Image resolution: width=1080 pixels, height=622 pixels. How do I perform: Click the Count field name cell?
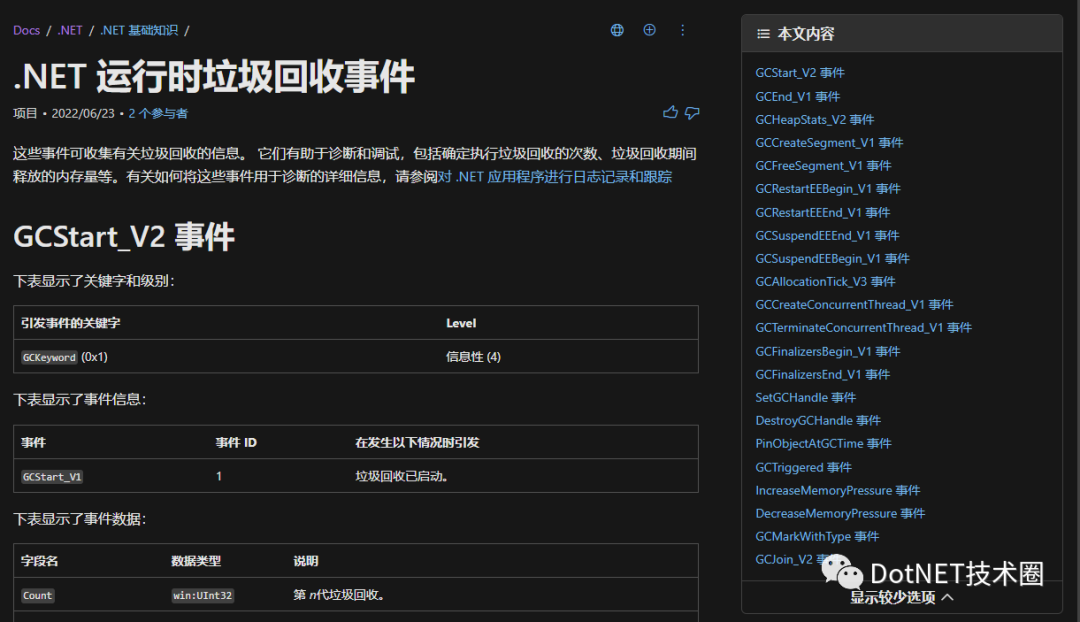click(x=37, y=596)
